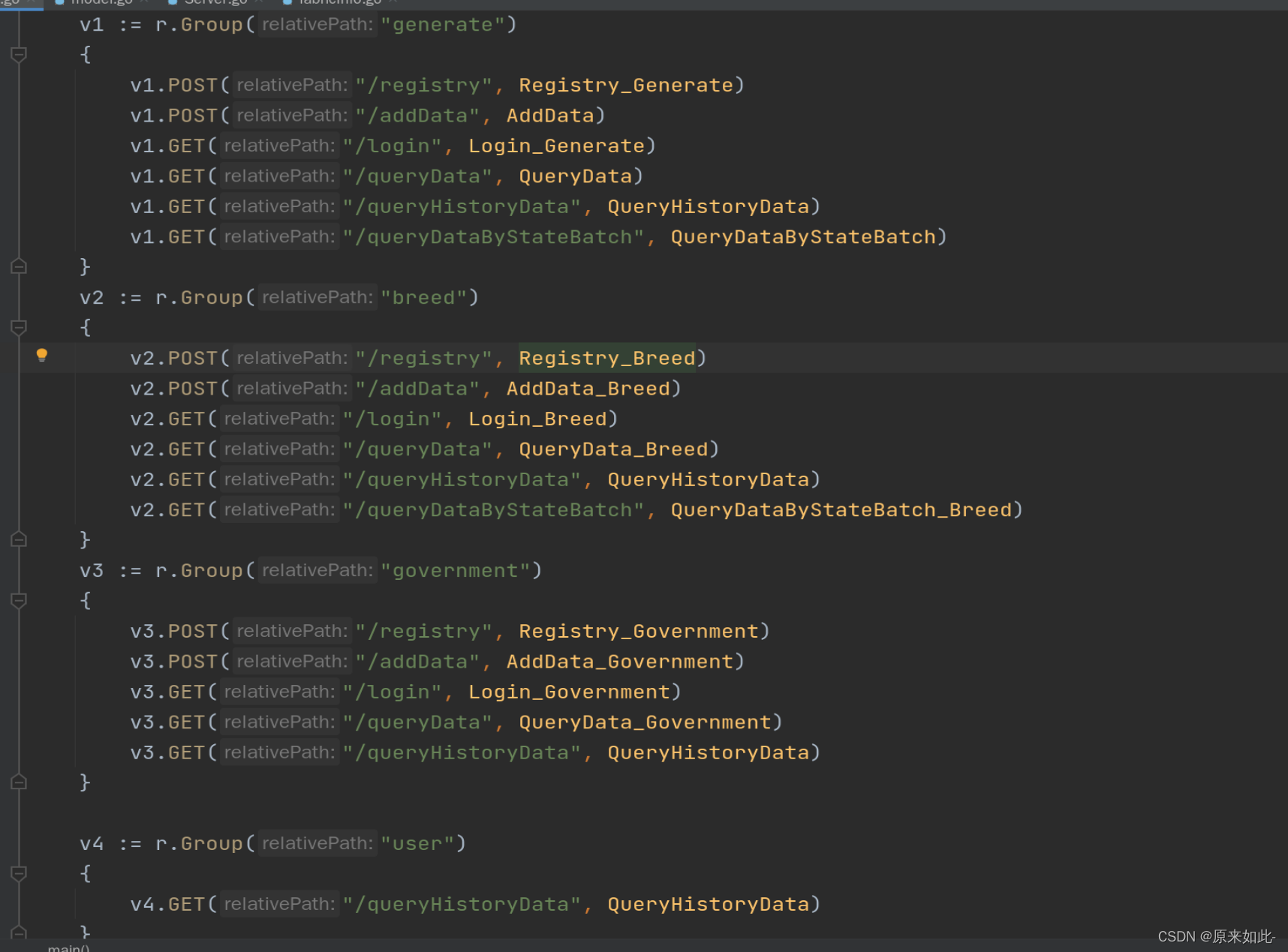Collapse the v3 government block fold marker

(19, 600)
